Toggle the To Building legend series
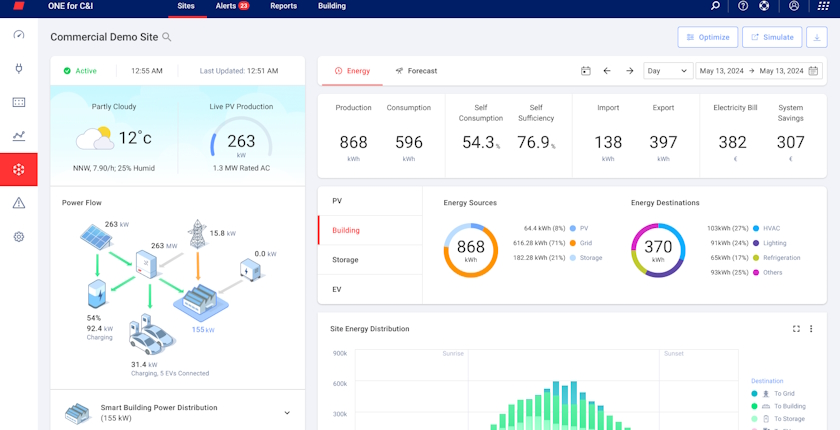The height and width of the screenshot is (430, 840). pos(784,406)
